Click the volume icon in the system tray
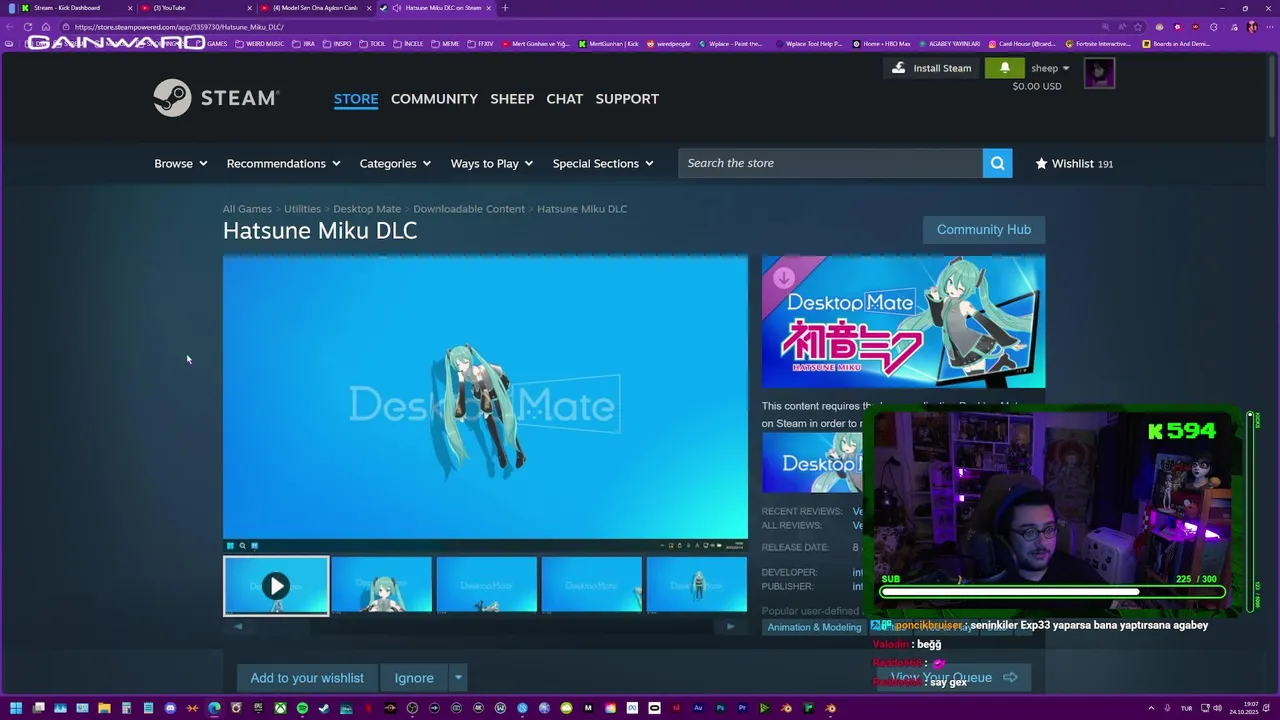This screenshot has height=720, width=1280. [x=1217, y=708]
